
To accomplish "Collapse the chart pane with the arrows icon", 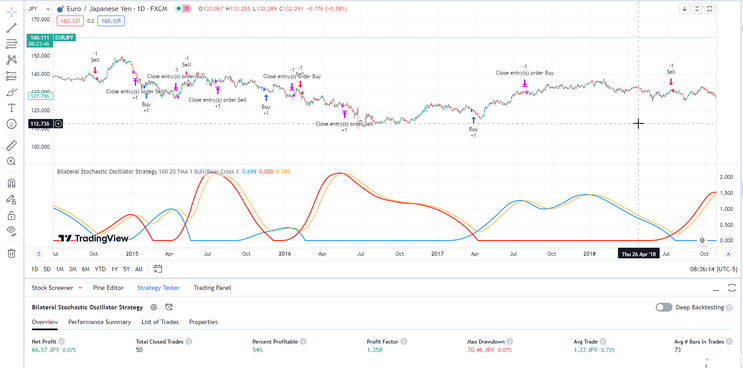I will (x=697, y=9).
